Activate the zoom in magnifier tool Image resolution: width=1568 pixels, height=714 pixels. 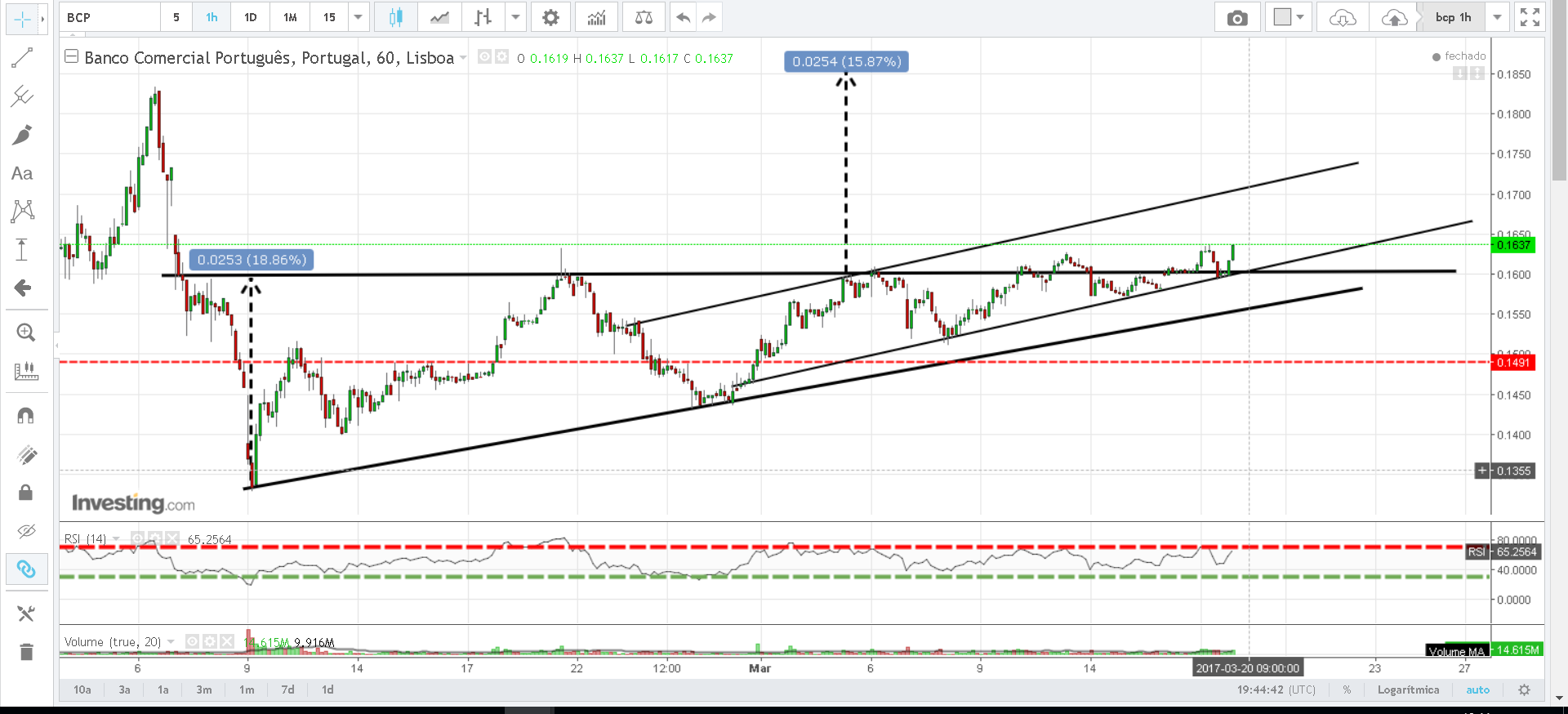click(25, 332)
